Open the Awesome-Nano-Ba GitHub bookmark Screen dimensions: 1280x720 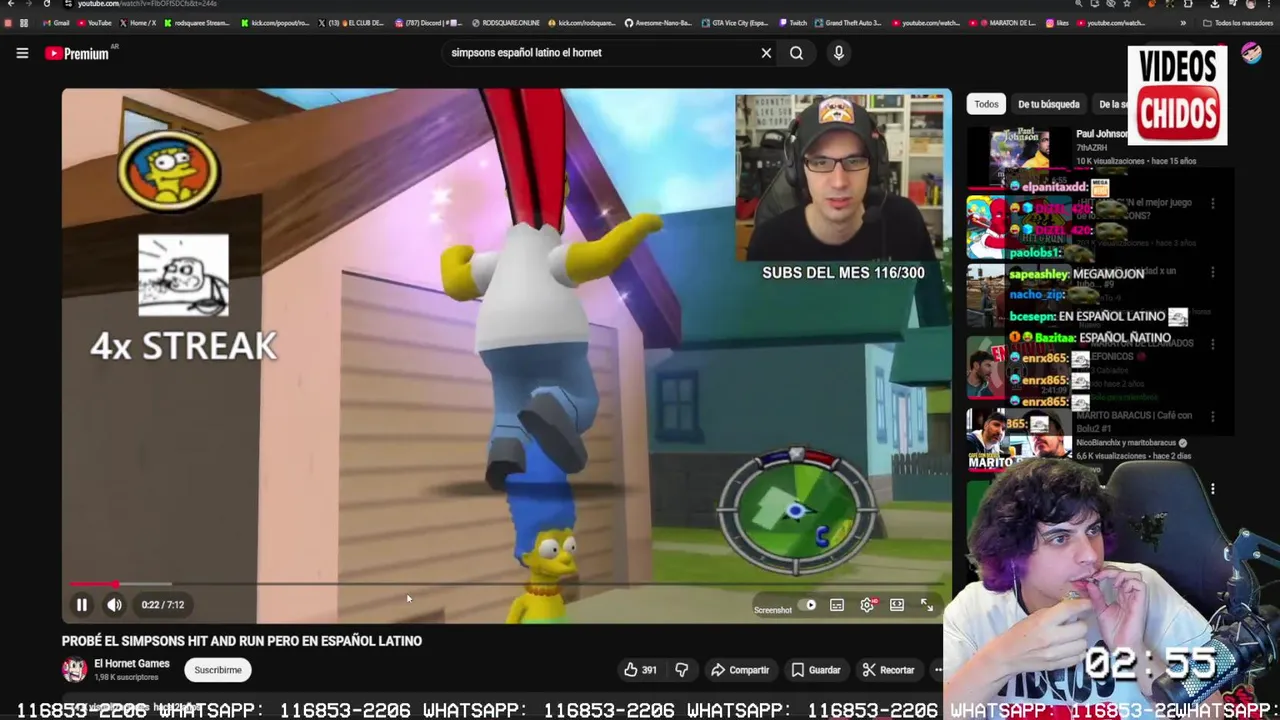click(x=658, y=23)
